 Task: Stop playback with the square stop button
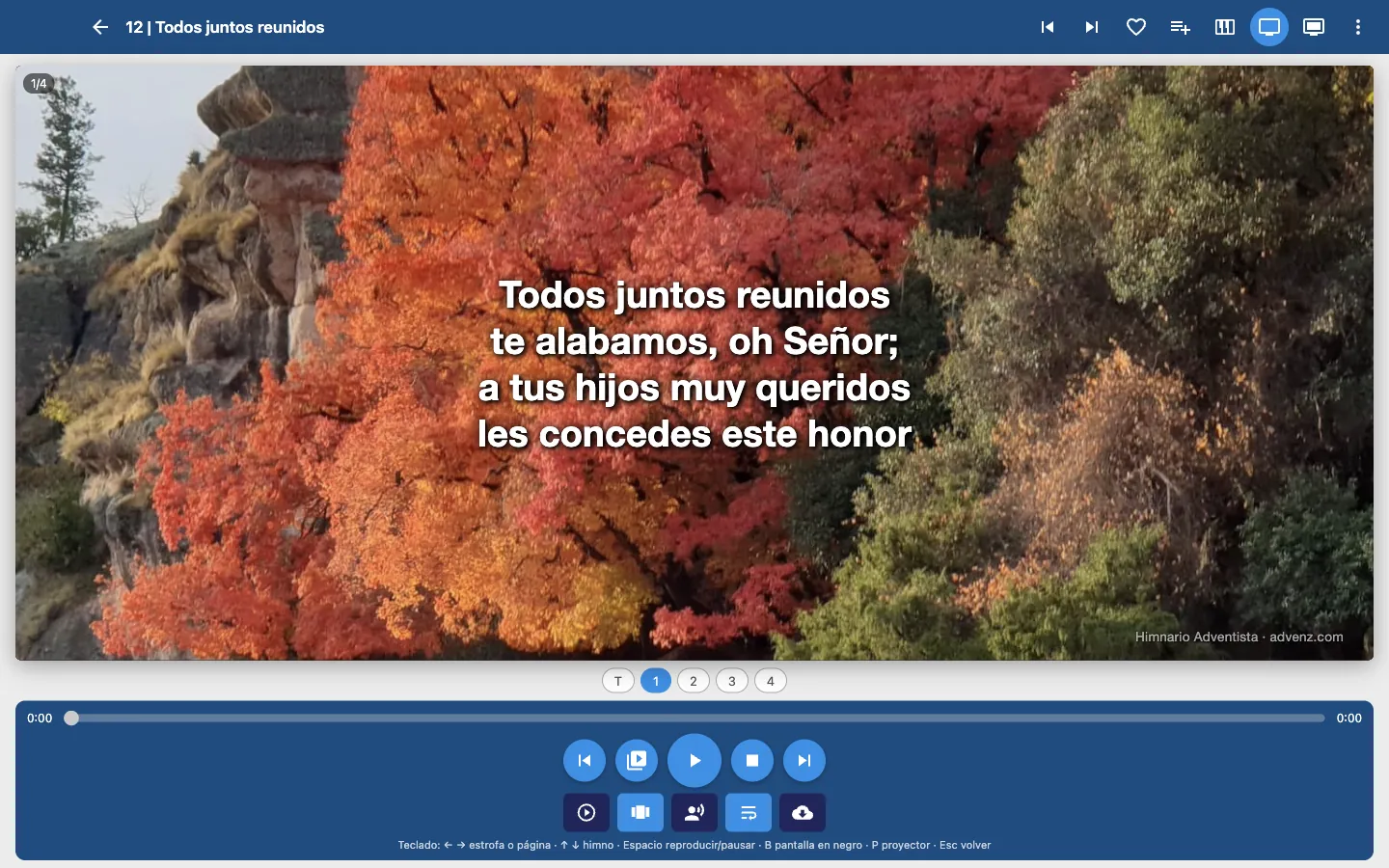pyautogui.click(x=752, y=760)
